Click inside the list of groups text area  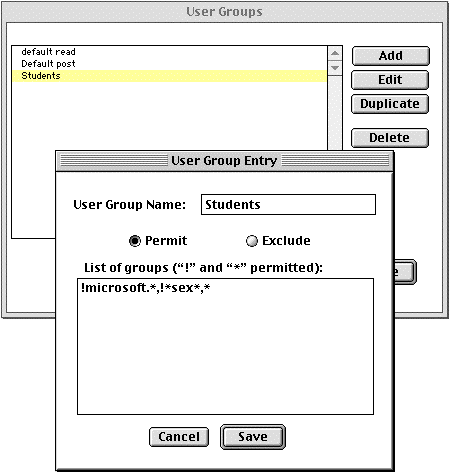point(225,346)
